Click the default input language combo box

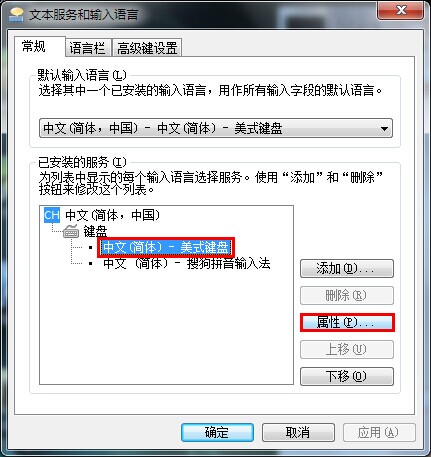pyautogui.click(x=216, y=128)
